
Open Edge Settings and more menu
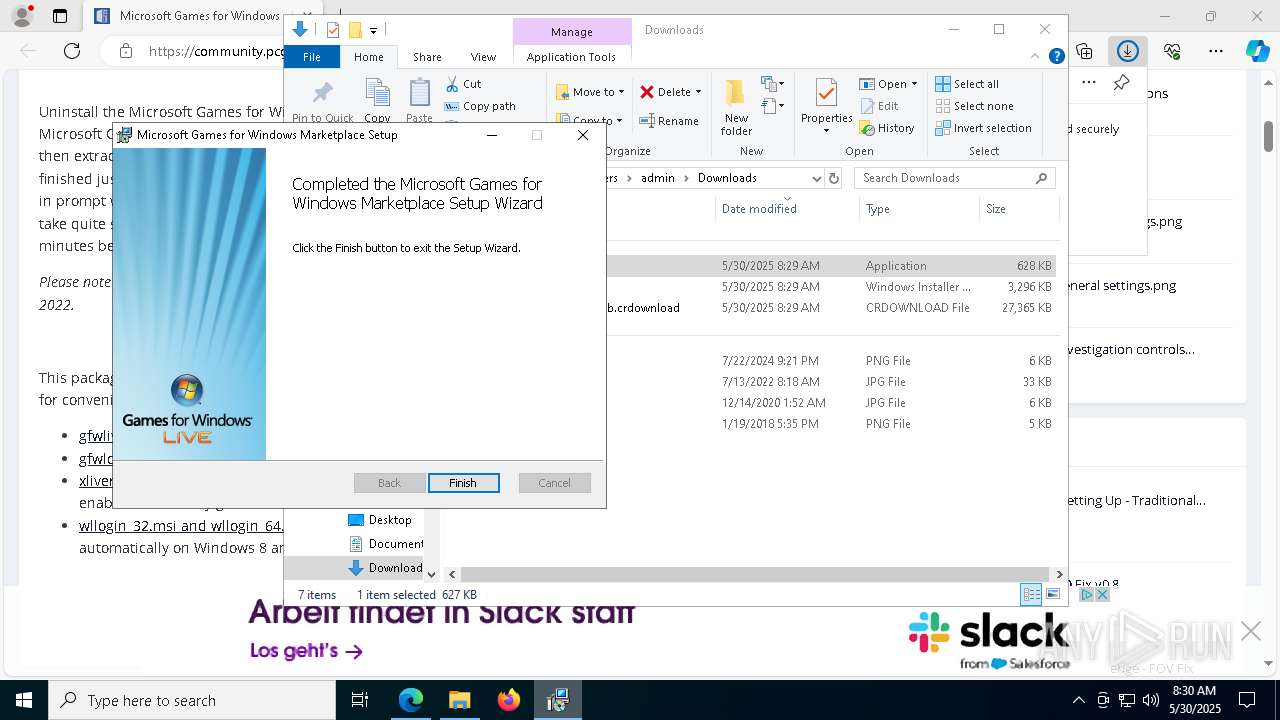tap(1216, 51)
